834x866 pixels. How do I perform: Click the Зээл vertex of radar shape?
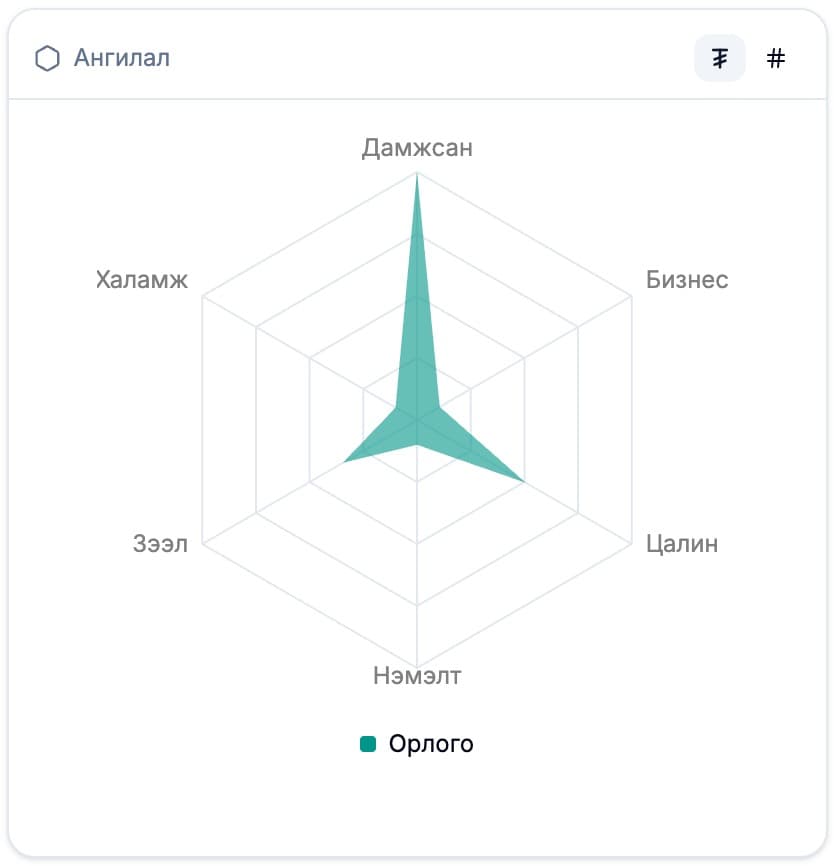(x=345, y=462)
